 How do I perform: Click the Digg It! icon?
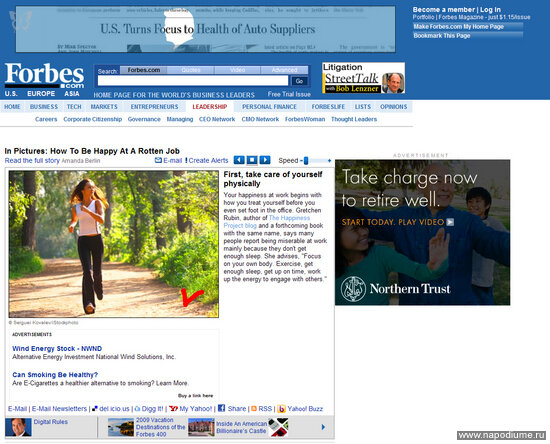tap(137, 409)
